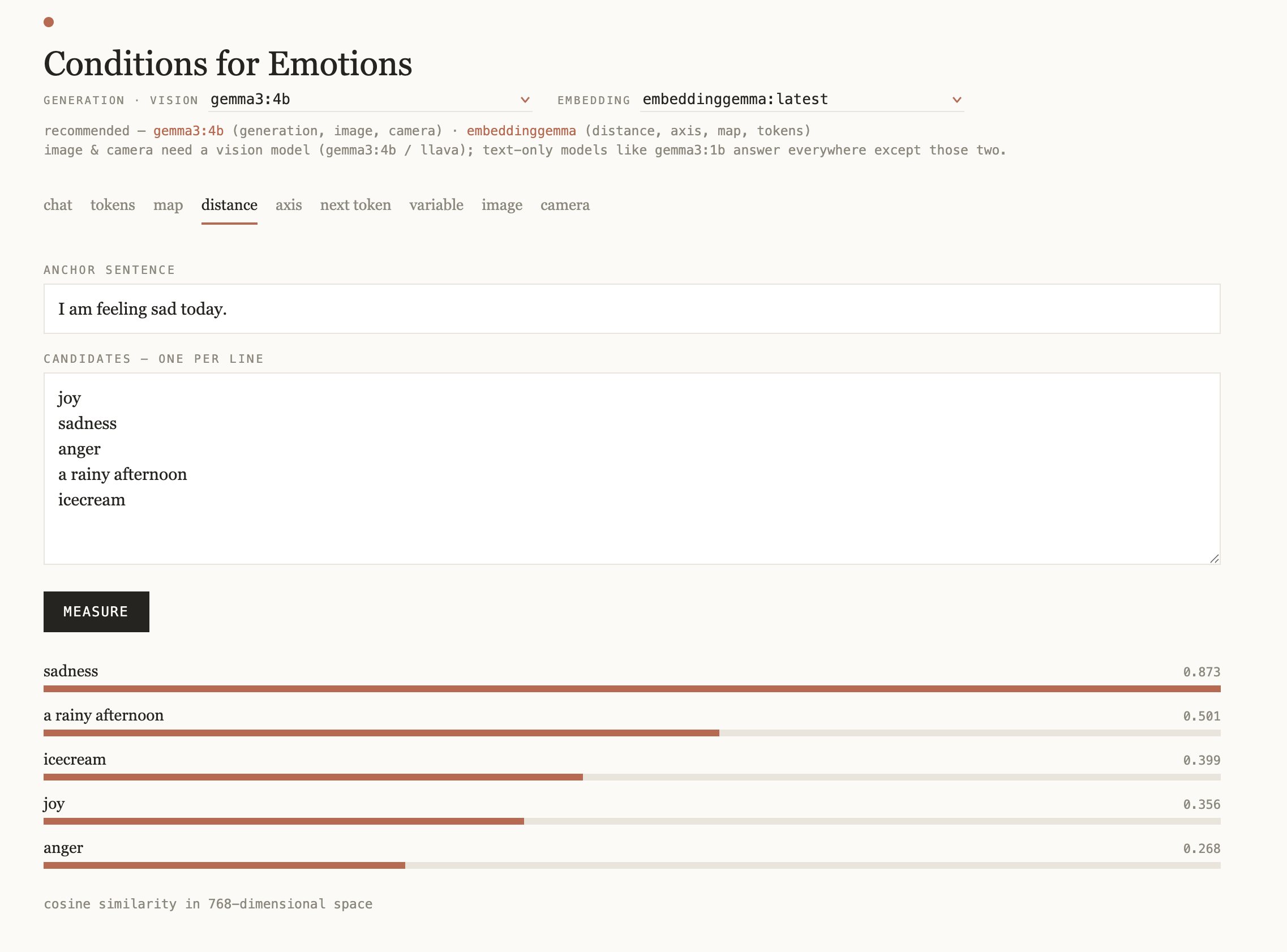
Task: Click the joy similarity bar
Action: coord(632,821)
